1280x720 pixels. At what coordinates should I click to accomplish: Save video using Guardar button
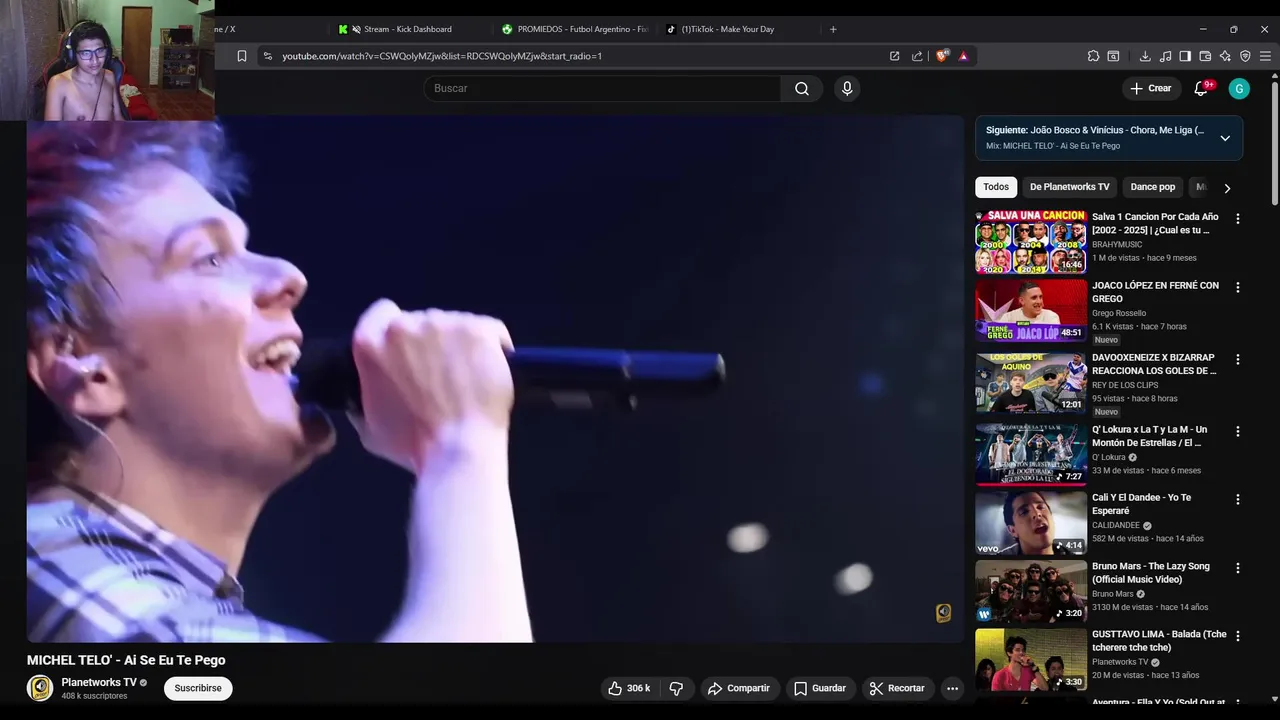pyautogui.click(x=820, y=688)
